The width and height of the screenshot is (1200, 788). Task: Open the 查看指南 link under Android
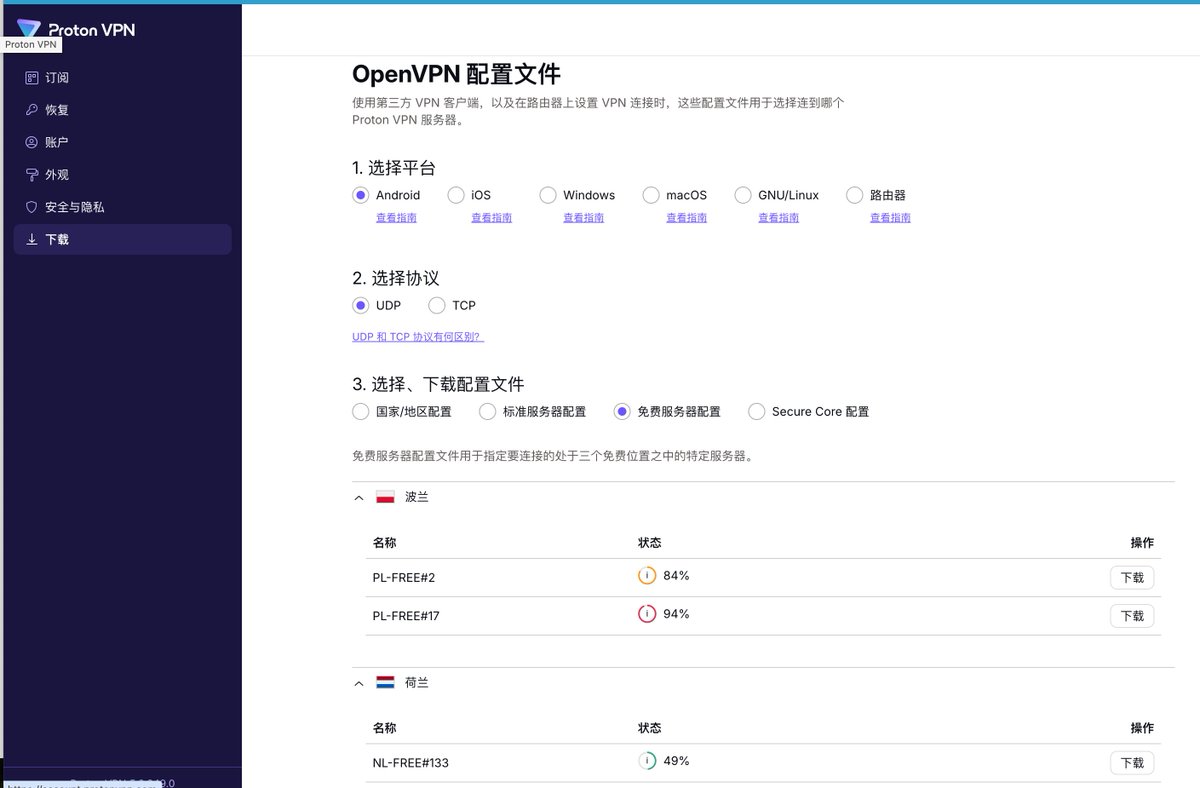click(396, 218)
